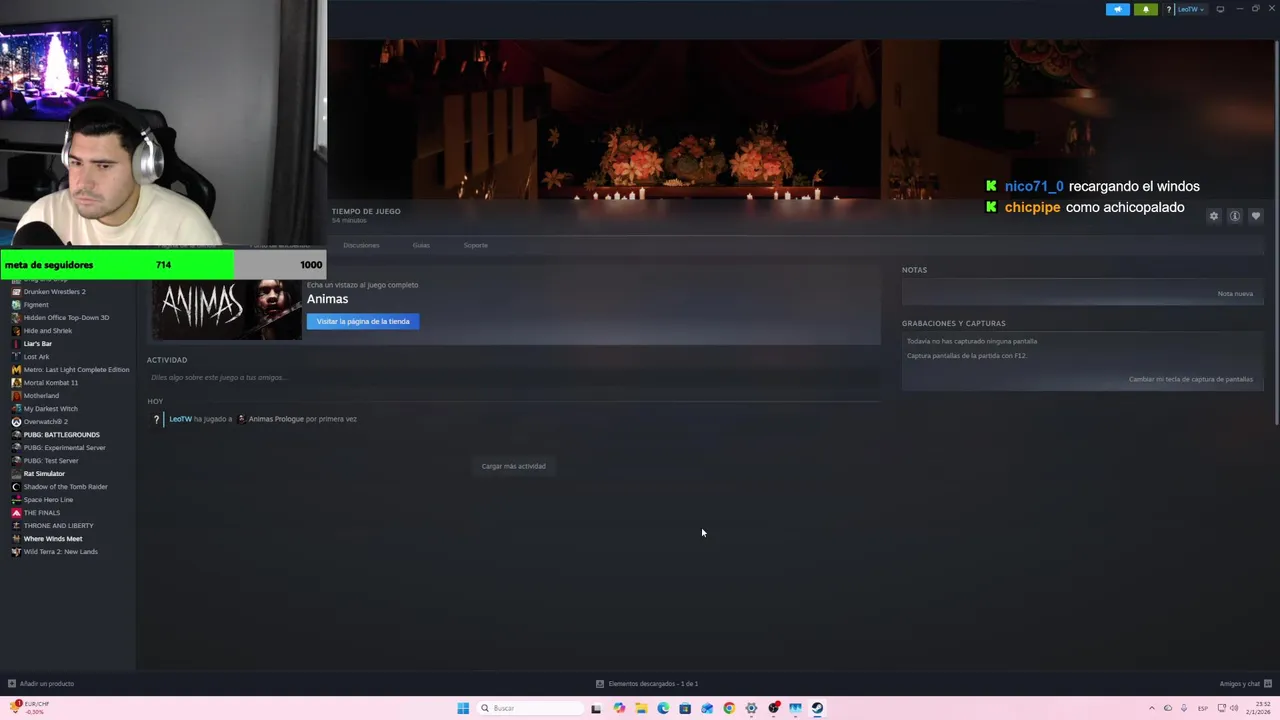1280x720 pixels.
Task: Click the activity comment input field
Action: point(513,378)
